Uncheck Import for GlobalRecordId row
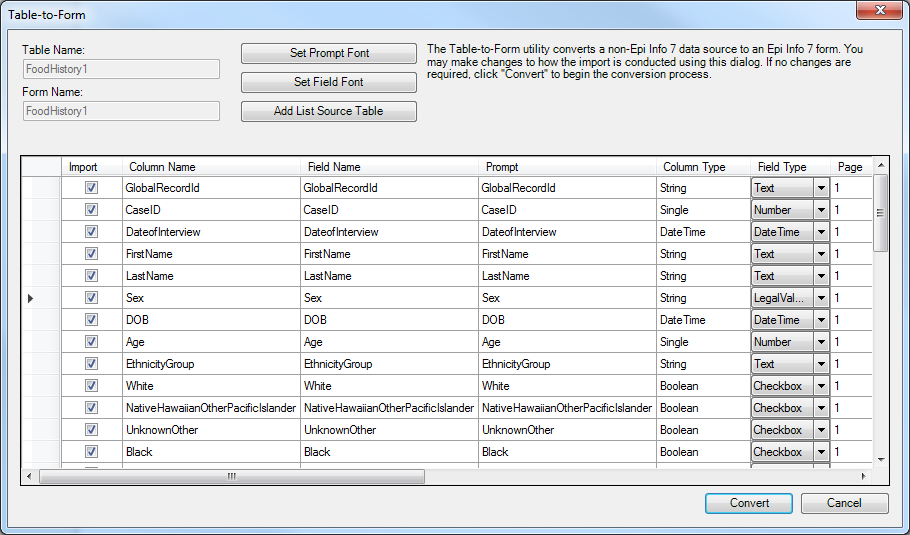The height and width of the screenshot is (535, 910). 91,187
